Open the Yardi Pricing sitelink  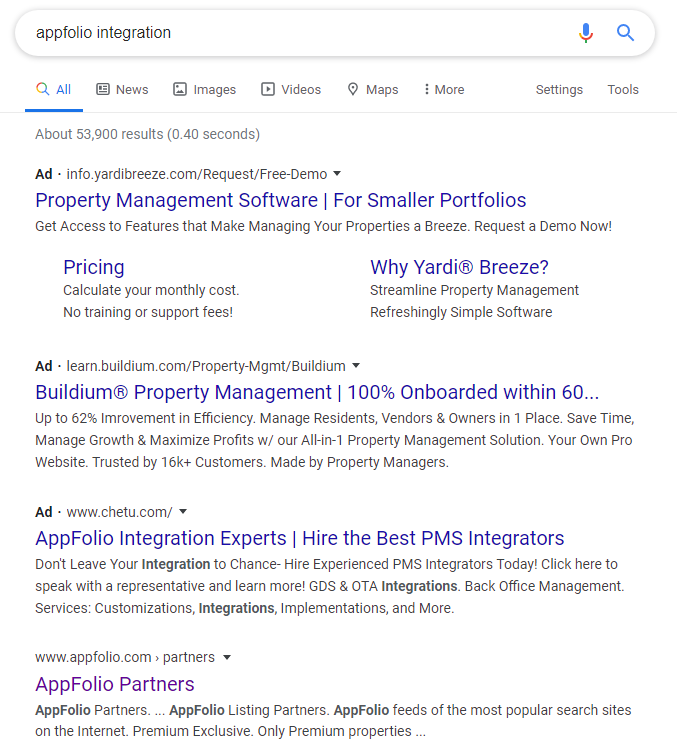coord(94,267)
